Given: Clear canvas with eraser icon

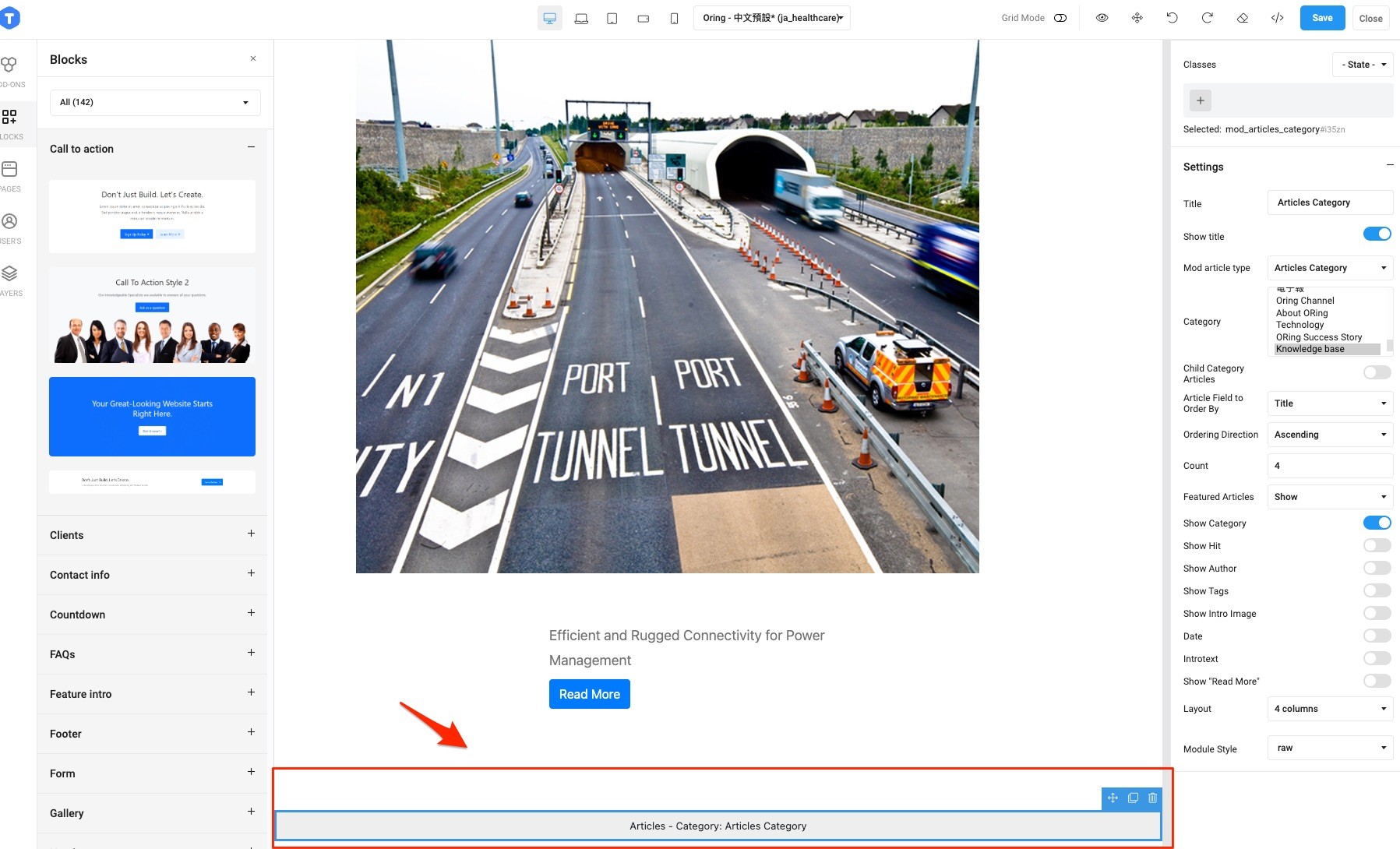Looking at the screenshot, I should (x=1243, y=18).
